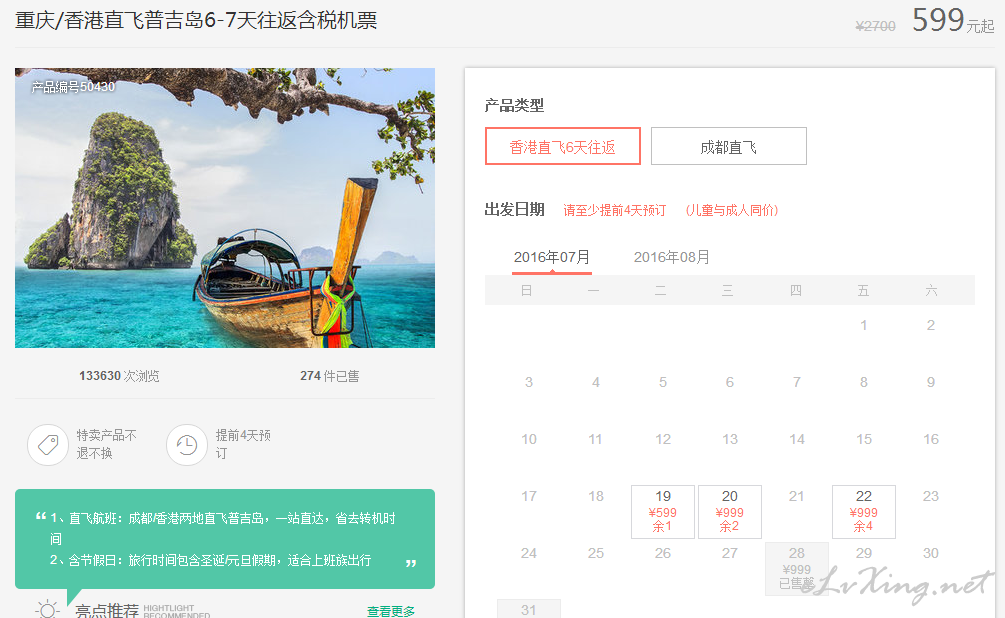
Task: Click the closing quotation mark icon
Action: point(411,563)
